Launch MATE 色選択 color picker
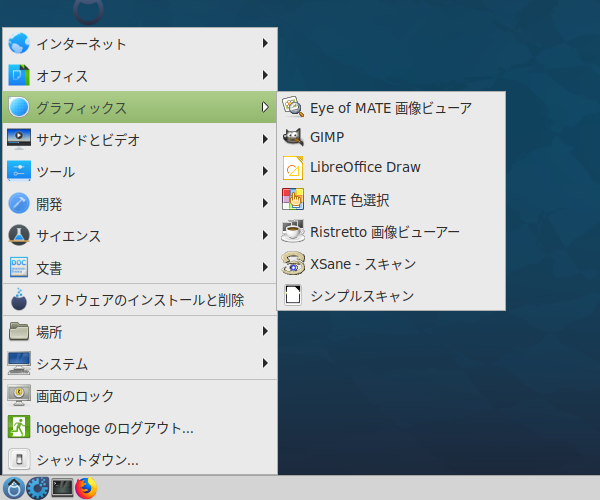 [x=391, y=199]
